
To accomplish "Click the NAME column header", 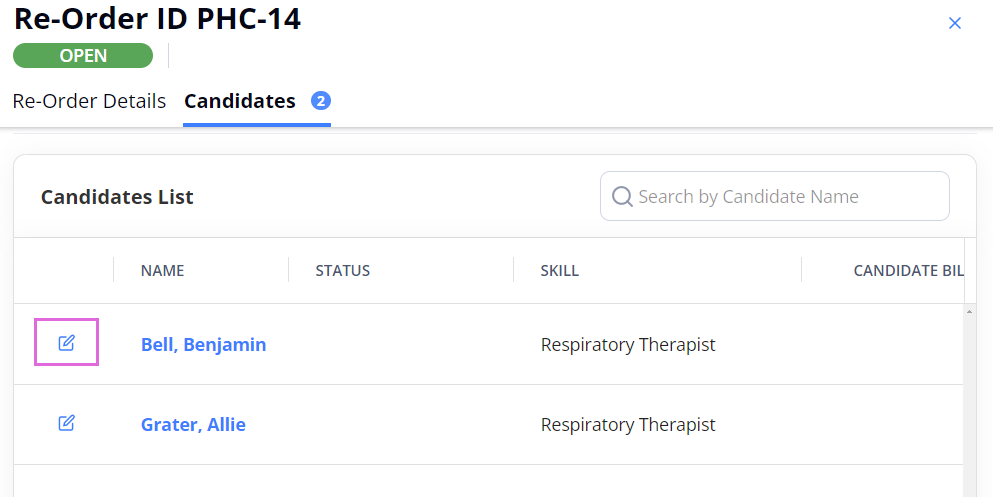I will point(163,270).
